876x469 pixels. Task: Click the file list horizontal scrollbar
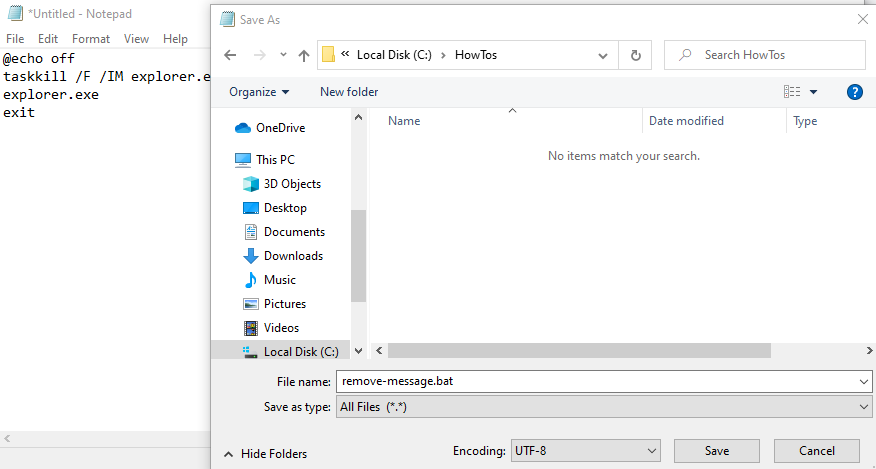click(x=579, y=350)
